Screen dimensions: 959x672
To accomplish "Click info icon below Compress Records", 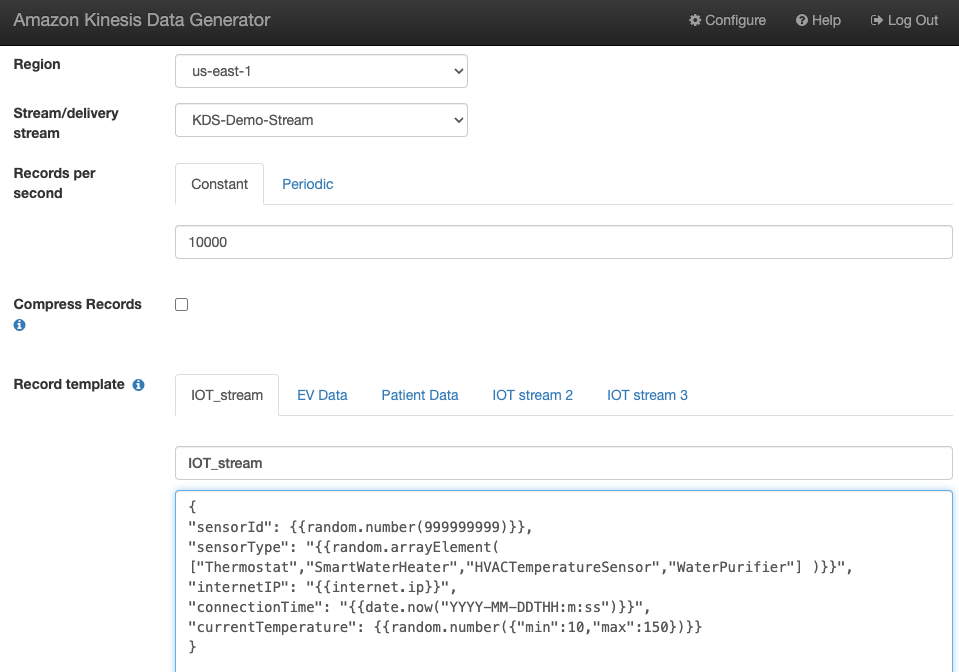I will [x=20, y=325].
